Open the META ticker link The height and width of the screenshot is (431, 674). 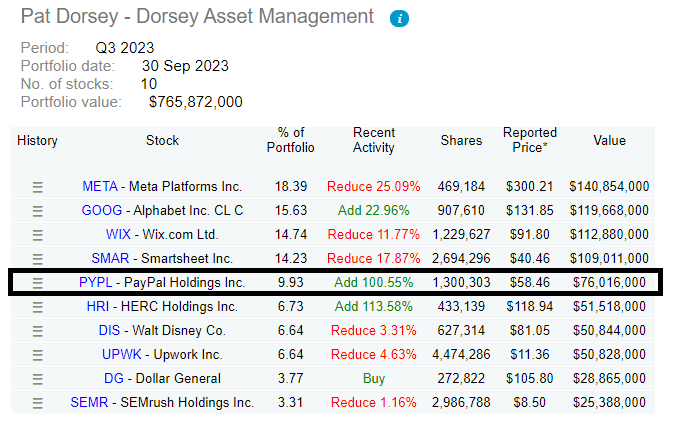coord(100,186)
